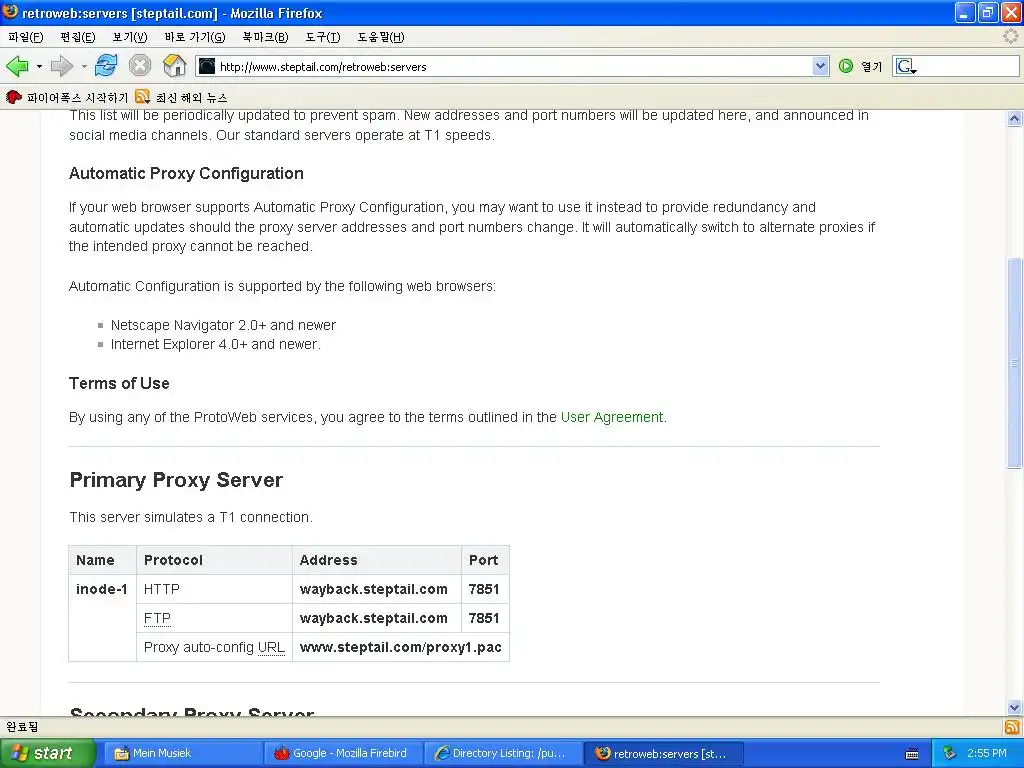Switch to Google - Mozilla Firebird taskbar item
Image resolution: width=1024 pixels, height=768 pixels.
pyautogui.click(x=342, y=753)
